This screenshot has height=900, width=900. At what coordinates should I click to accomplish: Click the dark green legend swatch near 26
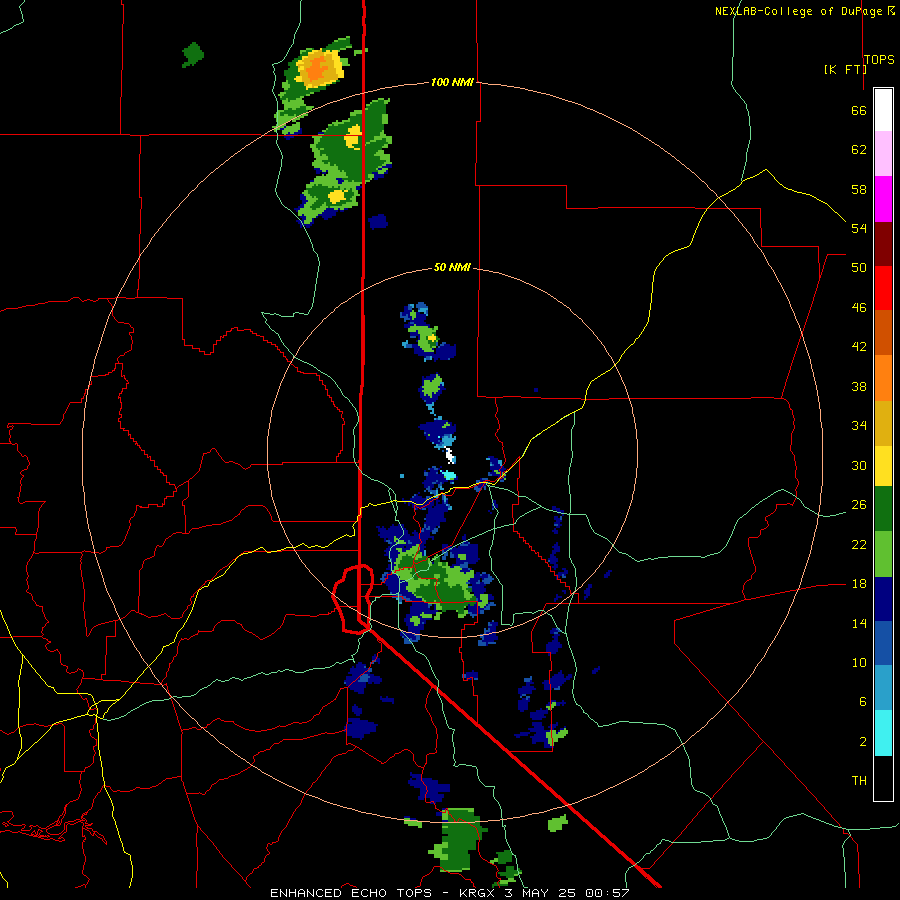point(883,509)
